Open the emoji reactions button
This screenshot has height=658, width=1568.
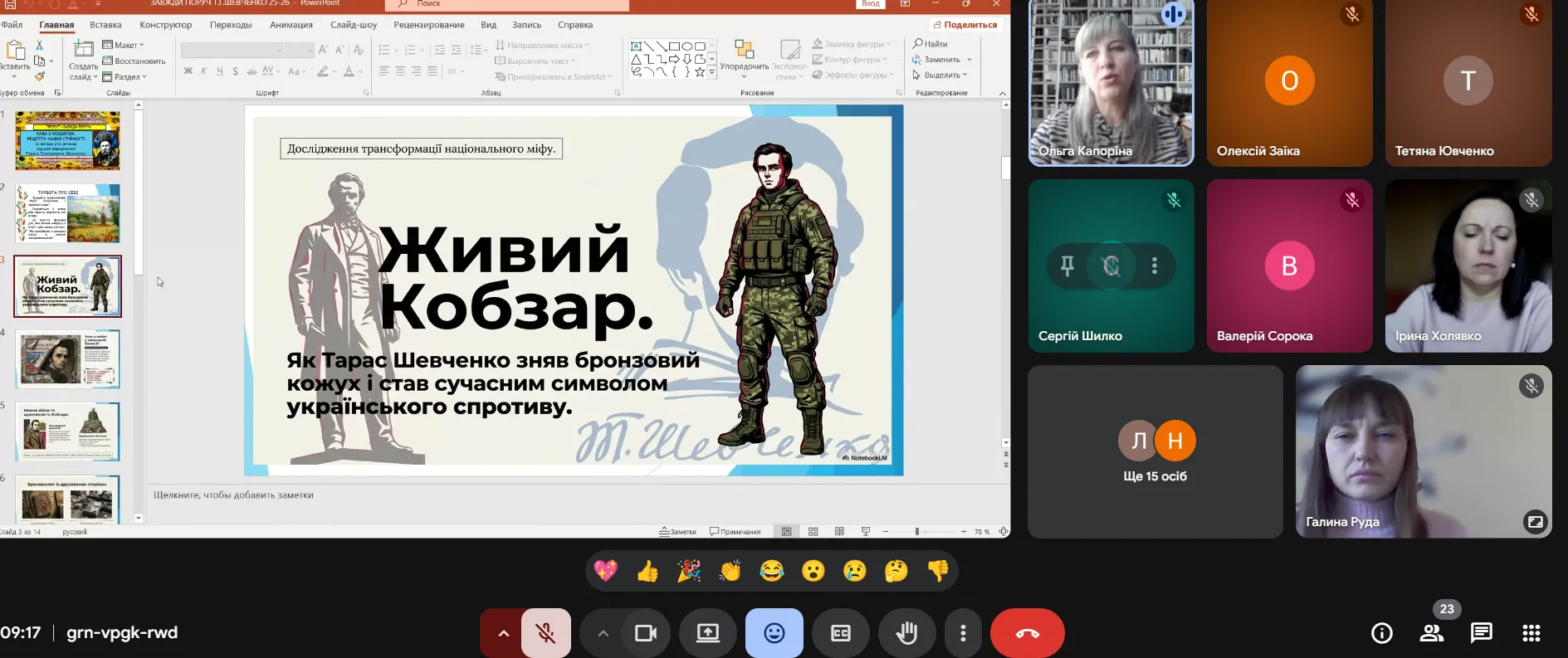pyautogui.click(x=774, y=633)
